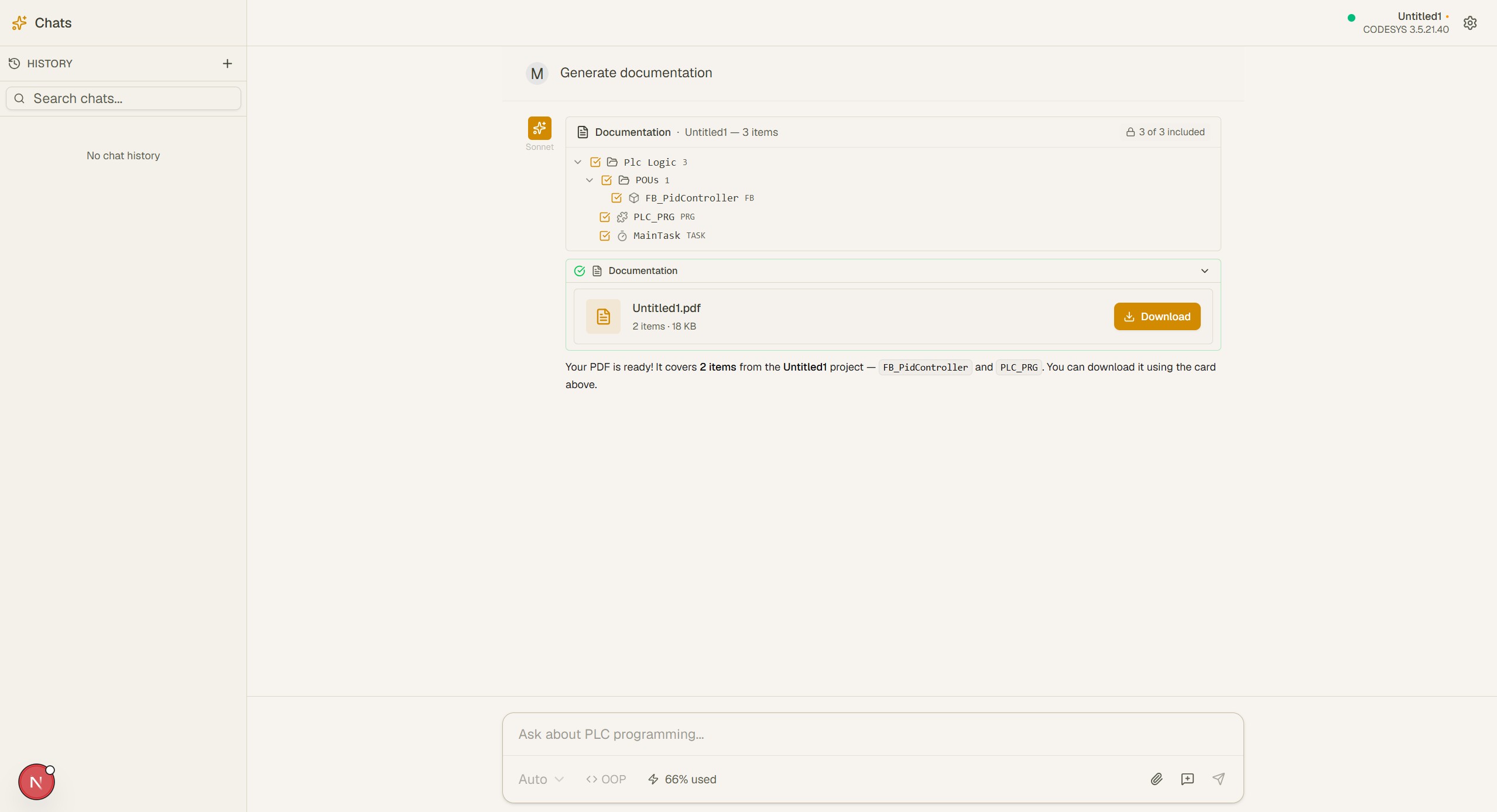Focus the Search chats input field
Viewport: 1497px width, 812px height.
click(x=124, y=98)
